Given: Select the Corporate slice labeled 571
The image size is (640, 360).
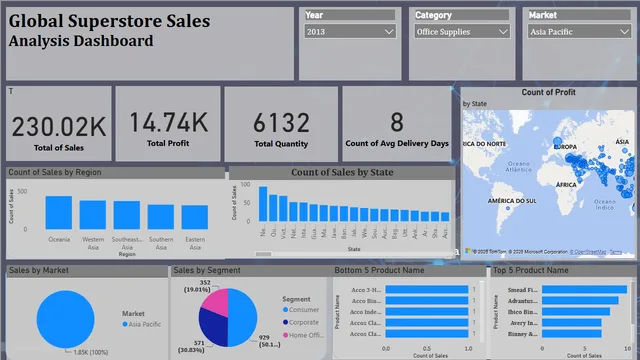Looking at the screenshot, I should coord(212,327).
